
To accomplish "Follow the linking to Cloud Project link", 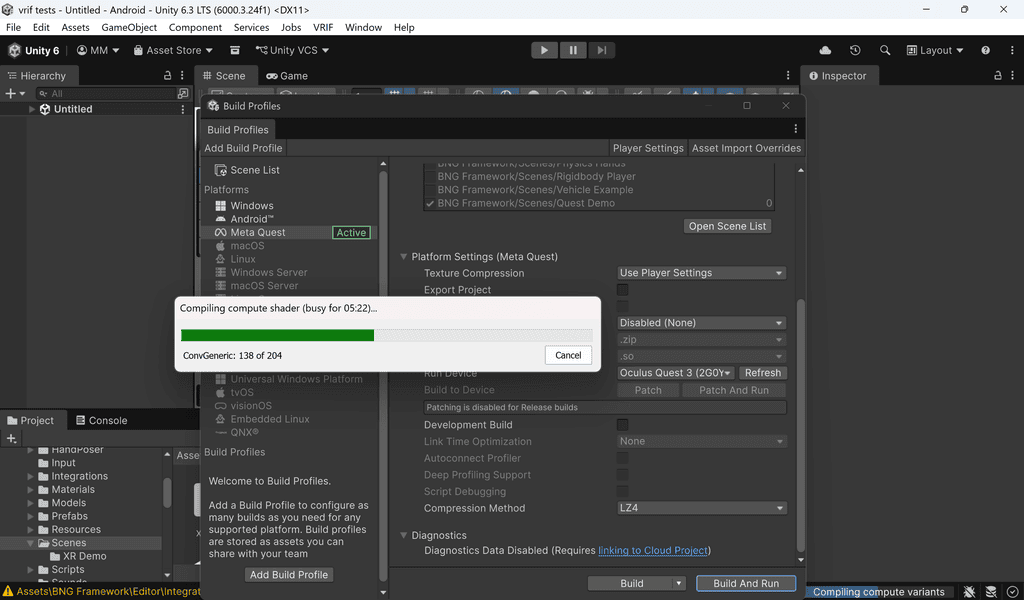I will tap(653, 550).
